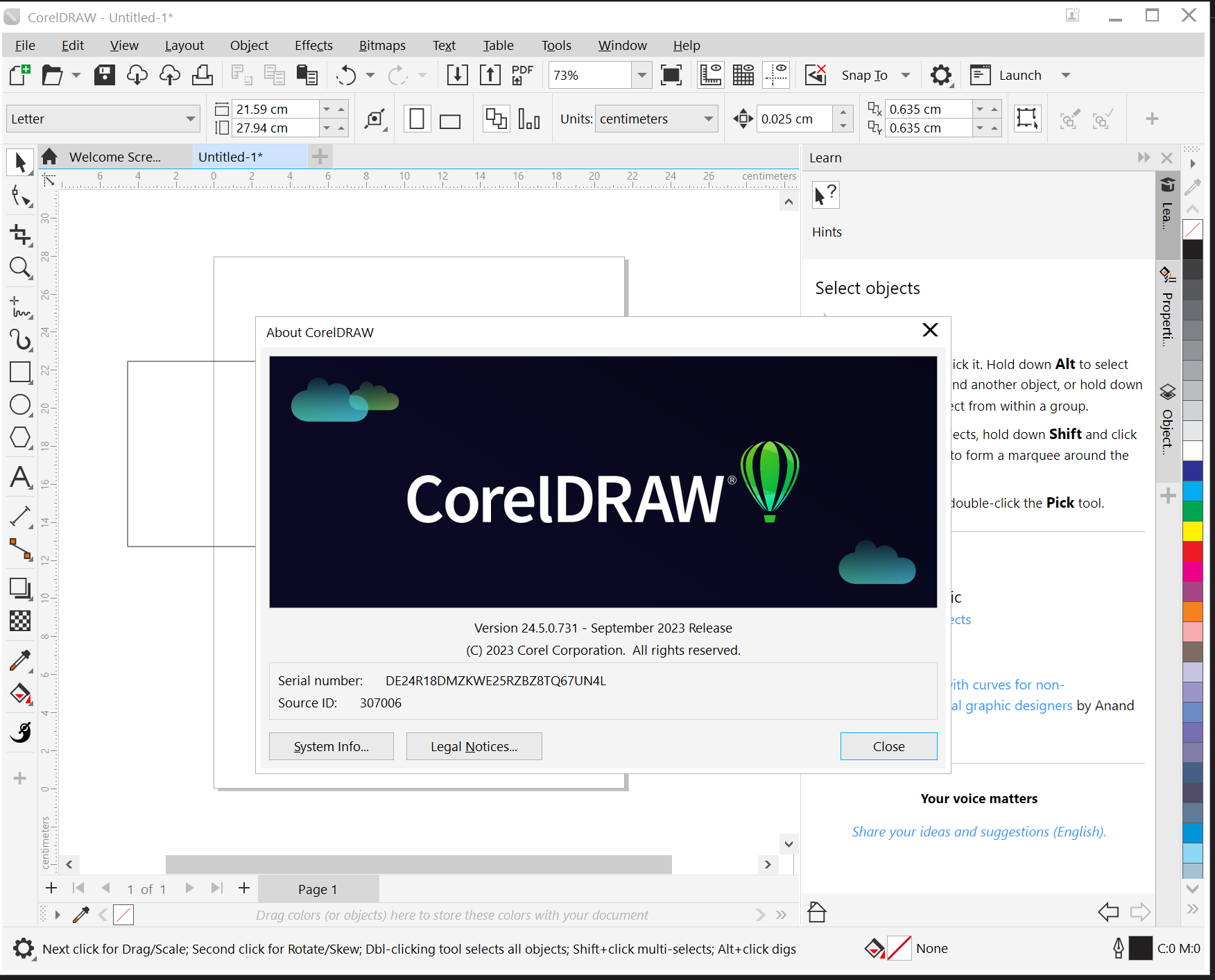Viewport: 1215px width, 980px height.
Task: Select the Drop Shadow tool
Action: pyautogui.click(x=20, y=588)
